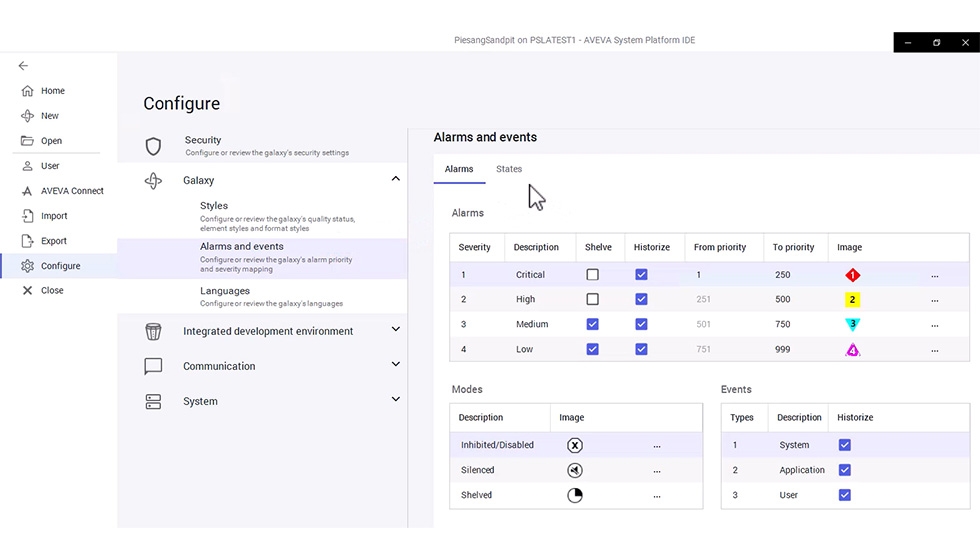Click the back arrow icon

click(23, 66)
